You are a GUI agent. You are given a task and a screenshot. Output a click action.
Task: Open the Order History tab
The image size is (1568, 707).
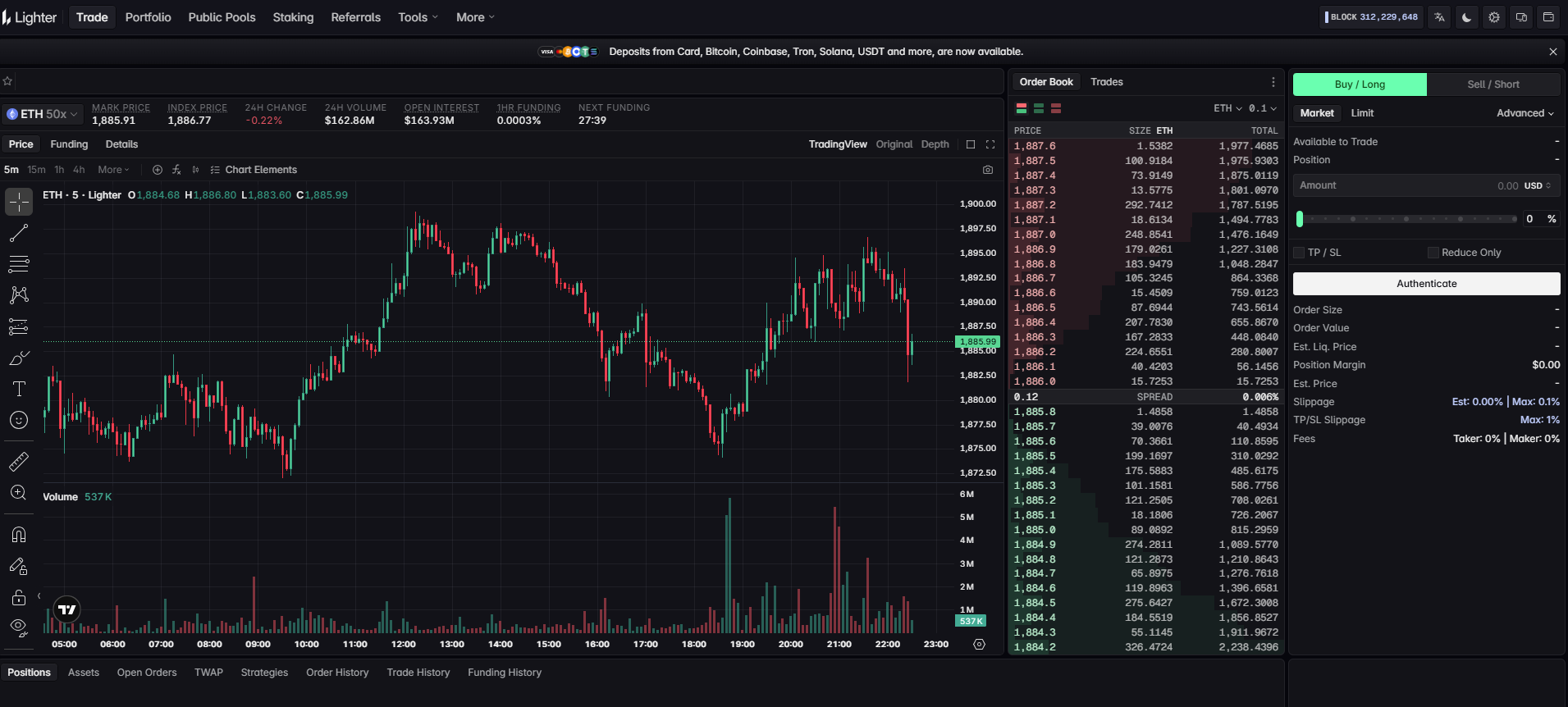[x=337, y=673]
